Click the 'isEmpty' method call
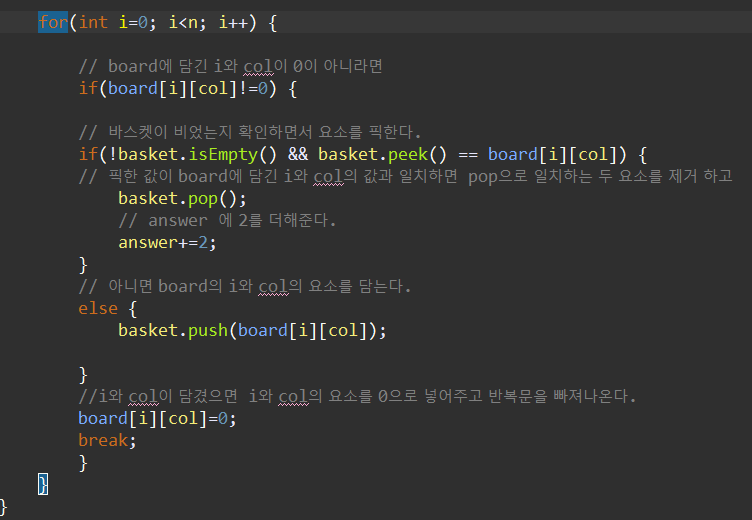The height and width of the screenshot is (520, 752). [x=223, y=154]
